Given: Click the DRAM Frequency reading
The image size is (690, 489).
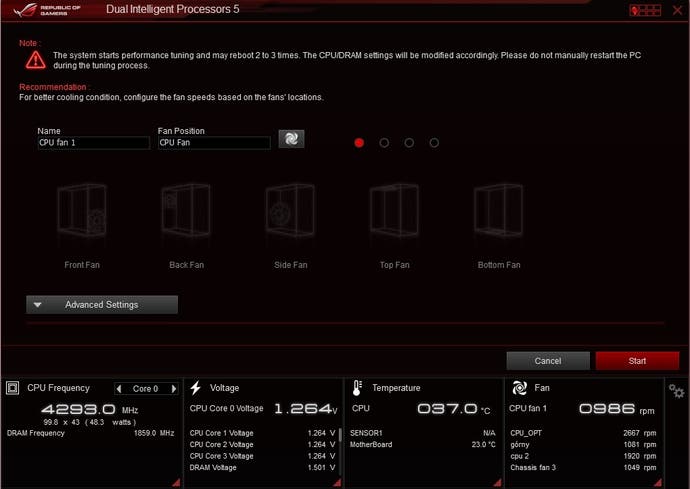Looking at the screenshot, I should pos(91,433).
